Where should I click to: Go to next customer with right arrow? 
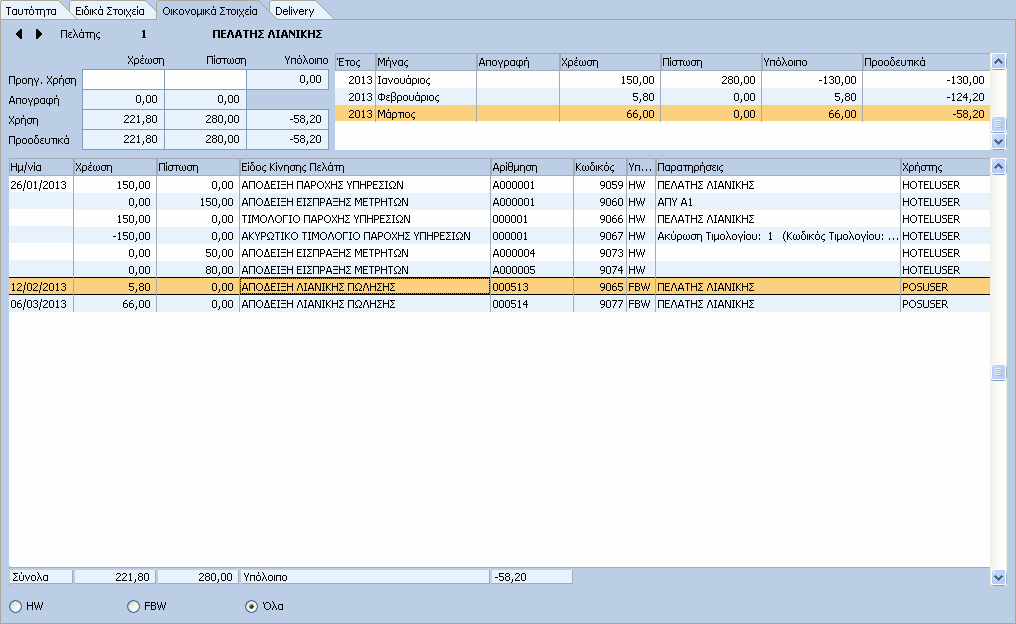39,34
